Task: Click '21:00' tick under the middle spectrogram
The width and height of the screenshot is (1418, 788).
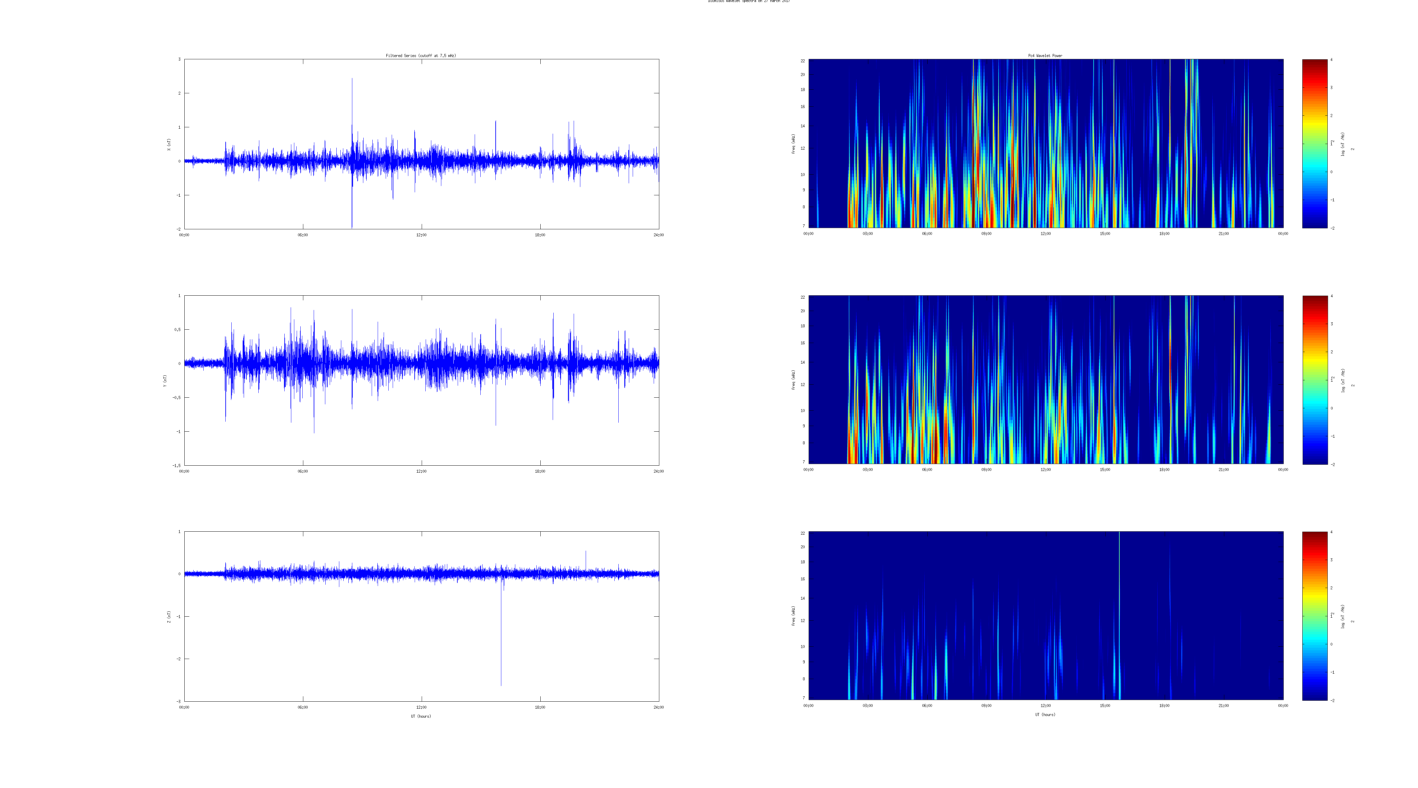Action: (x=1223, y=470)
